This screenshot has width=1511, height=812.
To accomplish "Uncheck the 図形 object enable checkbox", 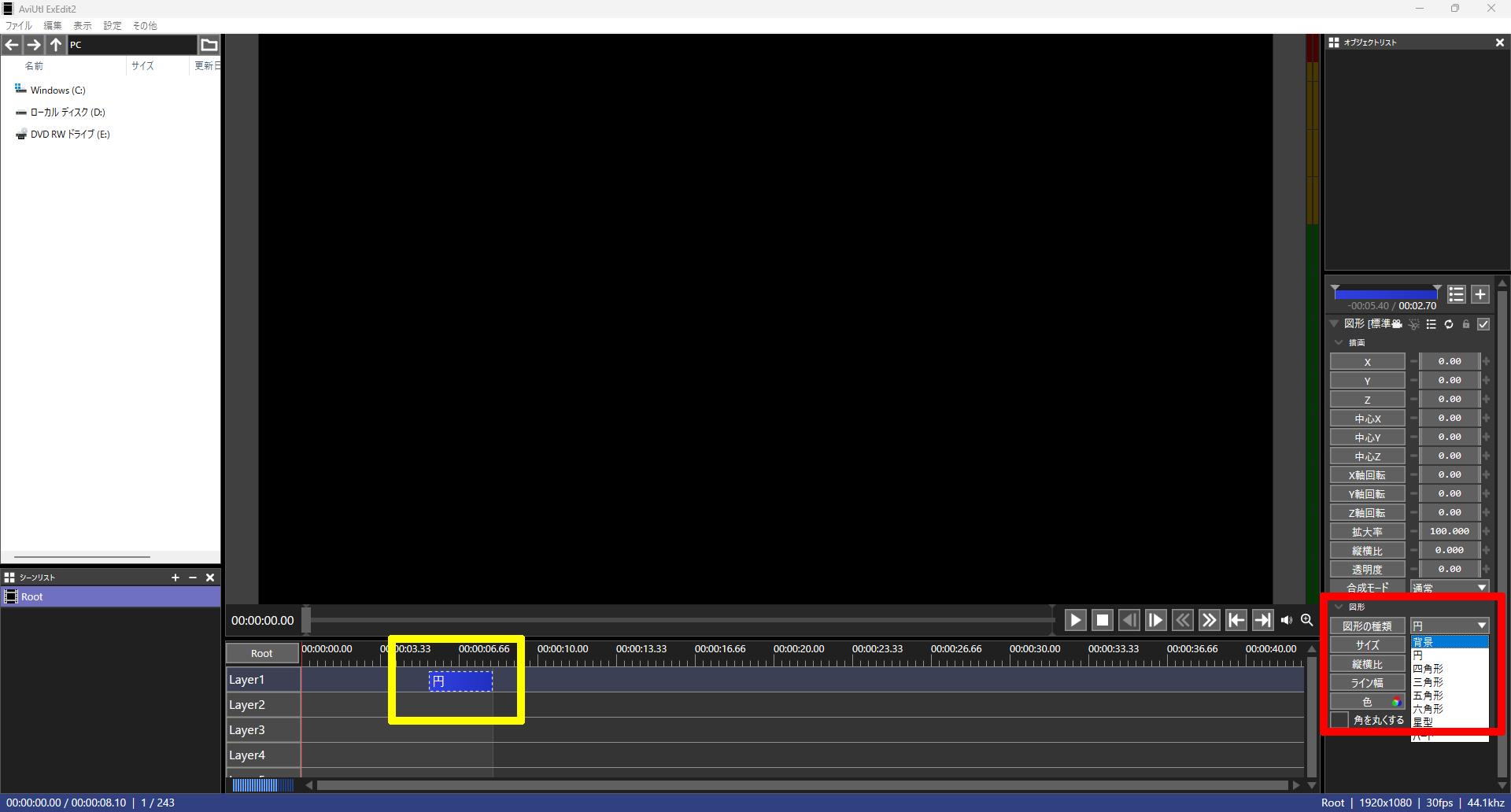I will [1483, 324].
